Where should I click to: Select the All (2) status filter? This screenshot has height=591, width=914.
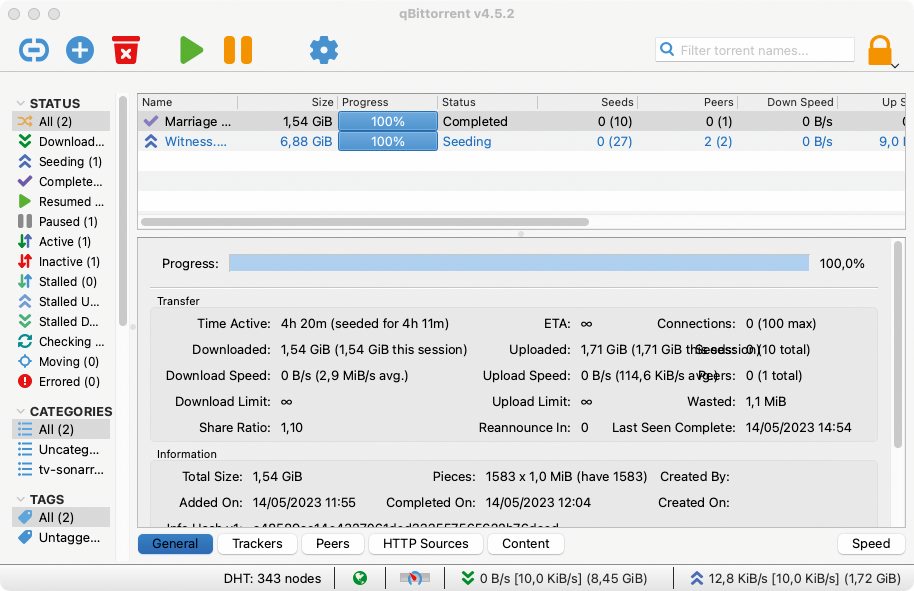pyautogui.click(x=61, y=121)
